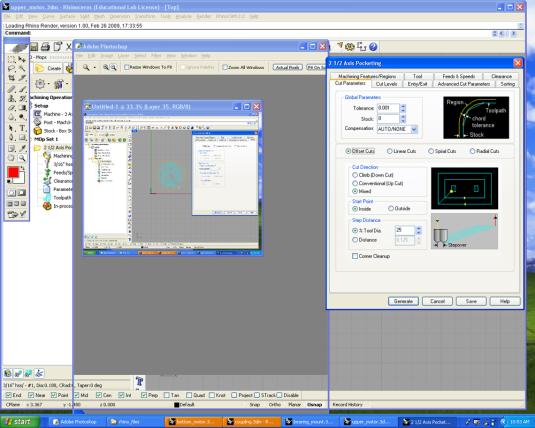This screenshot has height=428, width=535.
Task: Select the Lasso tool in Photoshop toolbox
Action: pyautogui.click(x=11, y=69)
